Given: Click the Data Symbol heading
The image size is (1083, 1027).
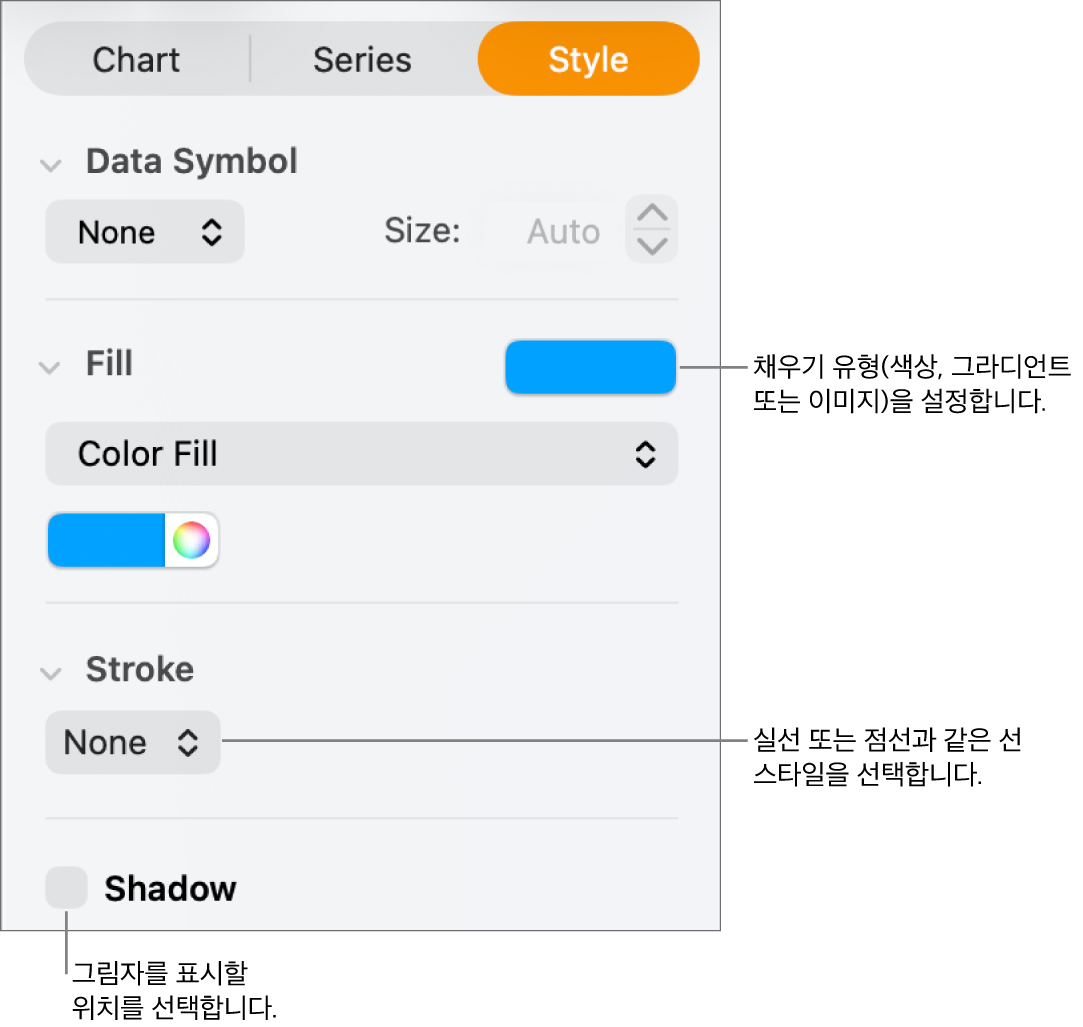Looking at the screenshot, I should pos(191,162).
